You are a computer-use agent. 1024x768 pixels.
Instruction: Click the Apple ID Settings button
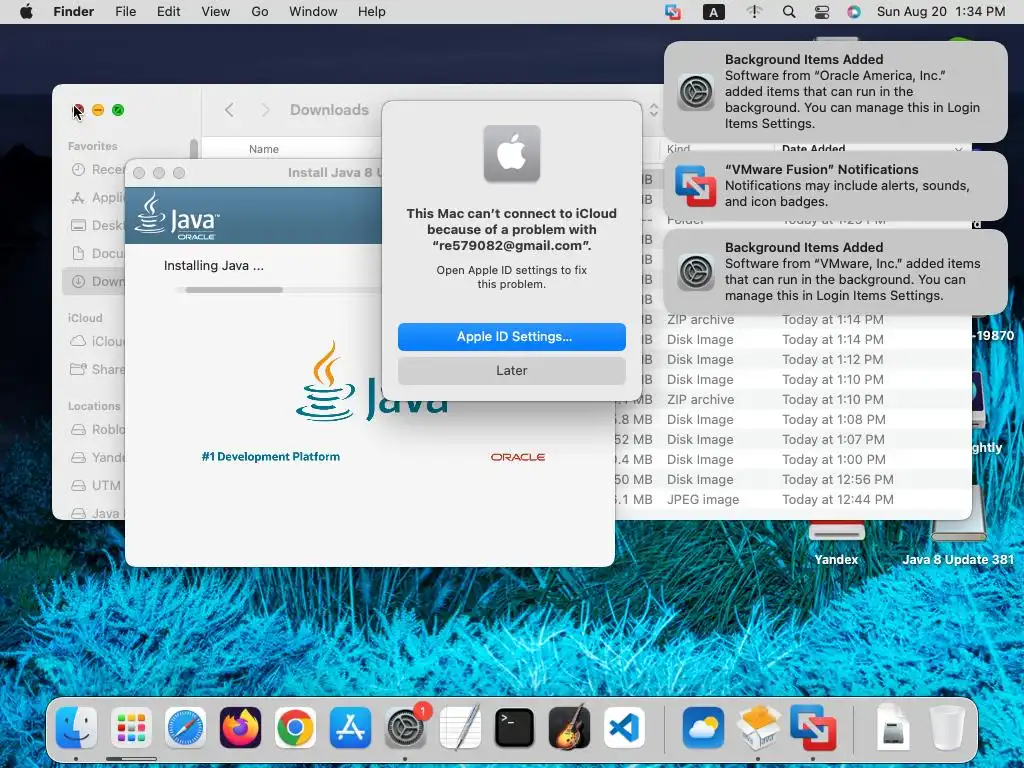[x=511, y=336]
